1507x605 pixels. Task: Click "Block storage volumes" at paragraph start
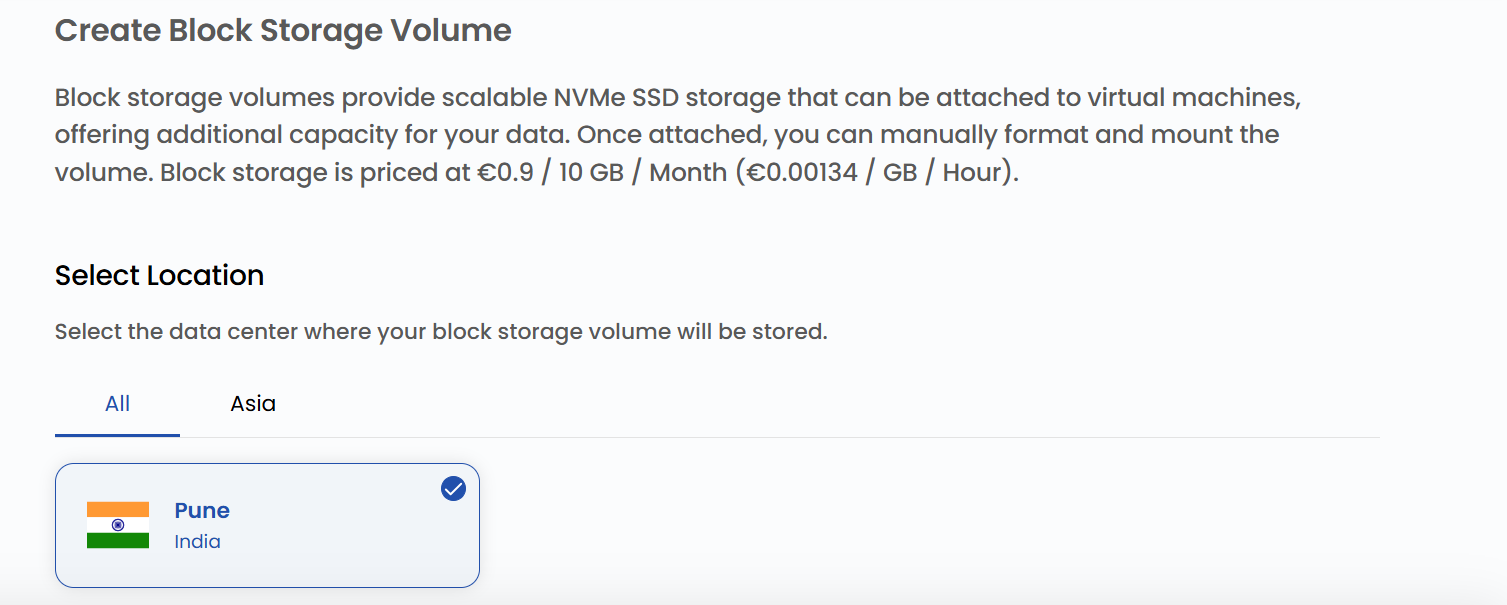(x=196, y=99)
